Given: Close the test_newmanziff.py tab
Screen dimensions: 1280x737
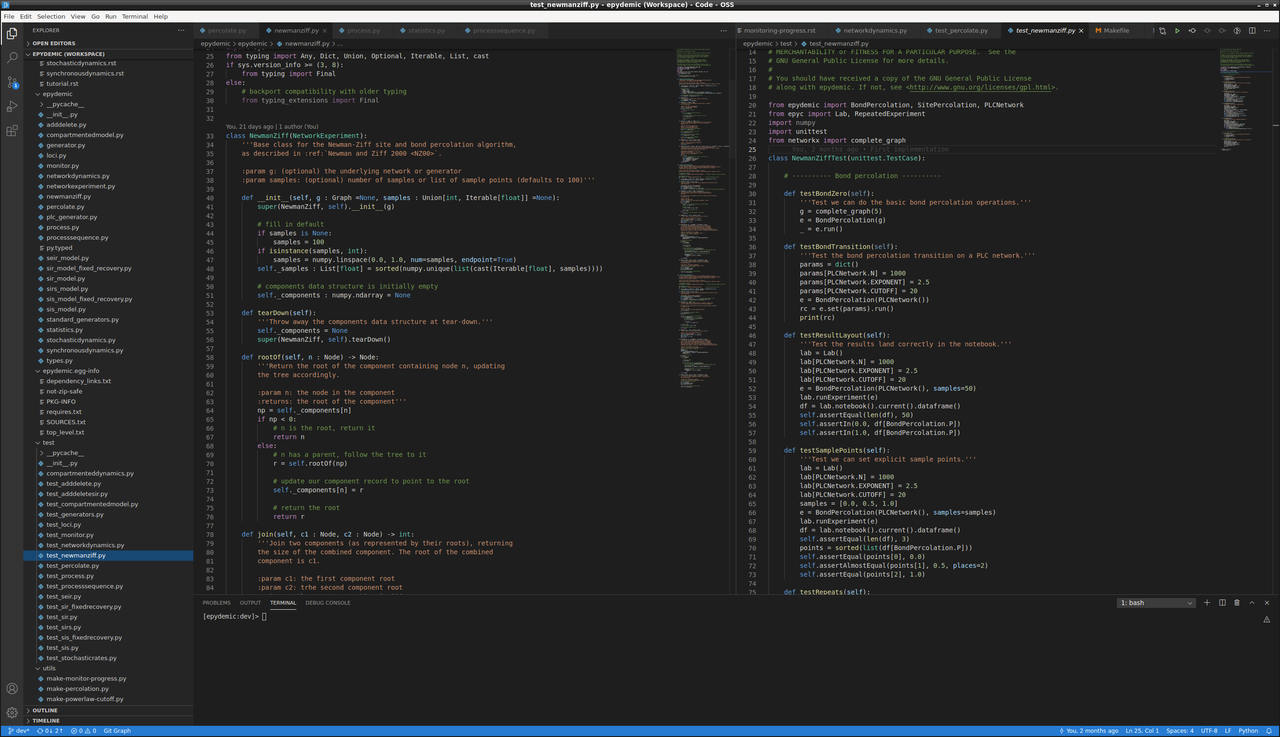Looking at the screenshot, I should tap(1083, 31).
